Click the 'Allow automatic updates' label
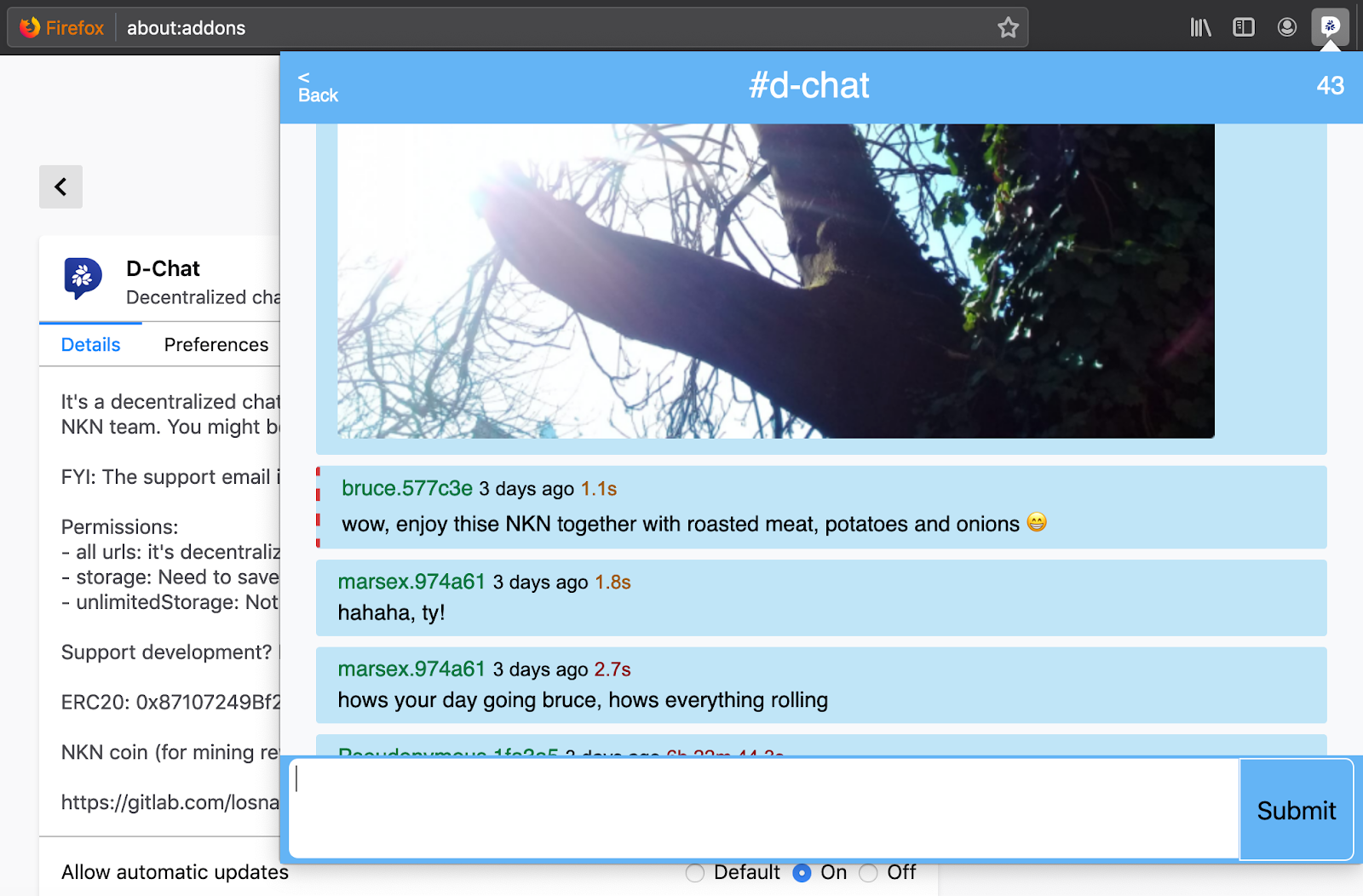Image resolution: width=1363 pixels, height=896 pixels. click(175, 872)
